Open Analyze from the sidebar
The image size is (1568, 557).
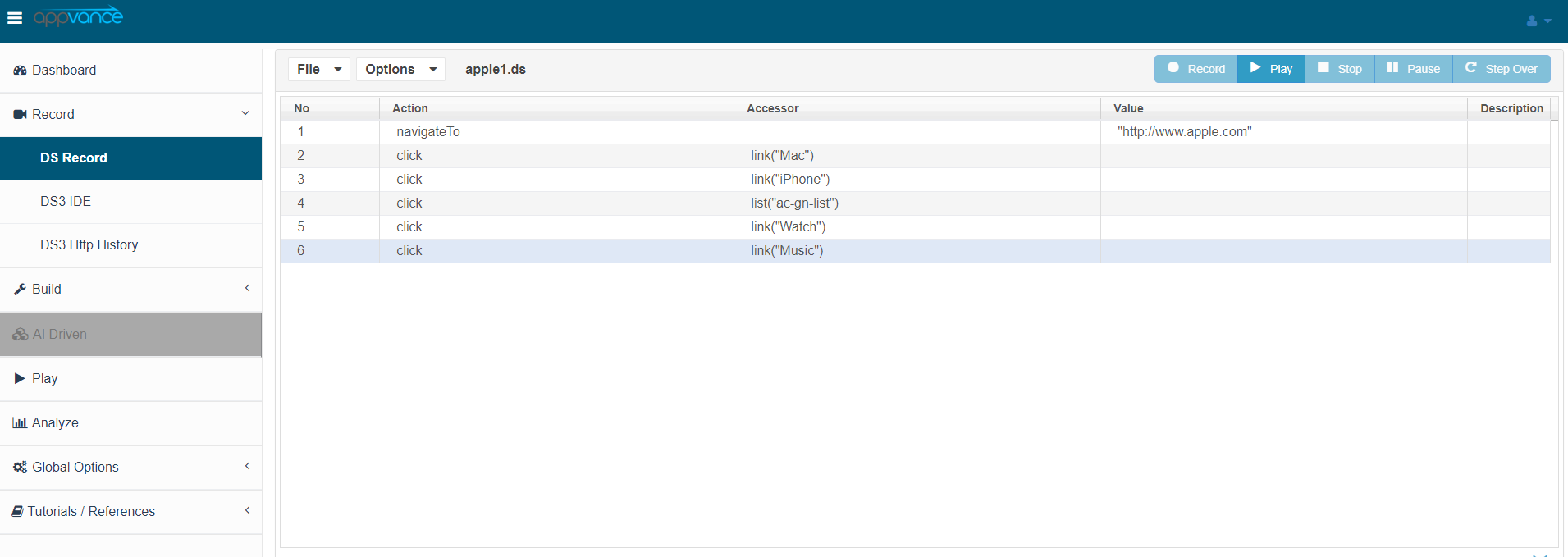pos(55,423)
